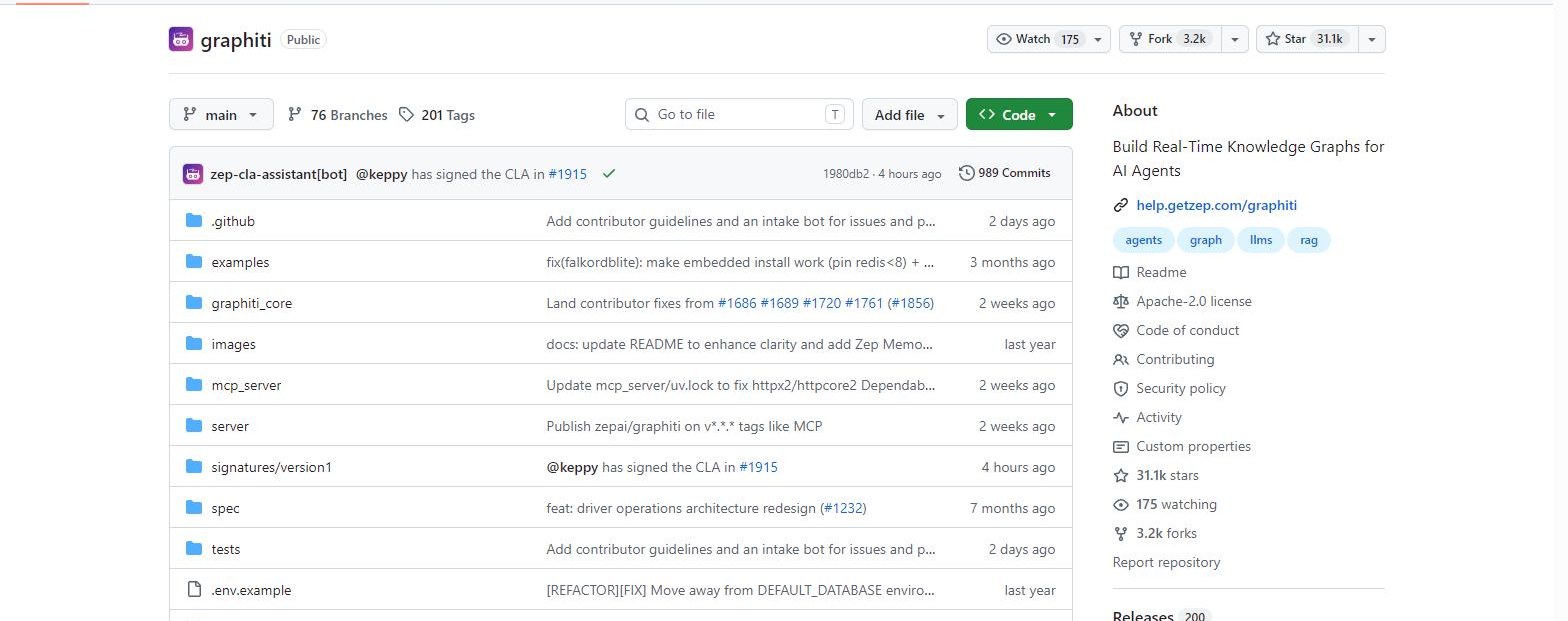Open the signatures/version1 folder name

(271, 467)
